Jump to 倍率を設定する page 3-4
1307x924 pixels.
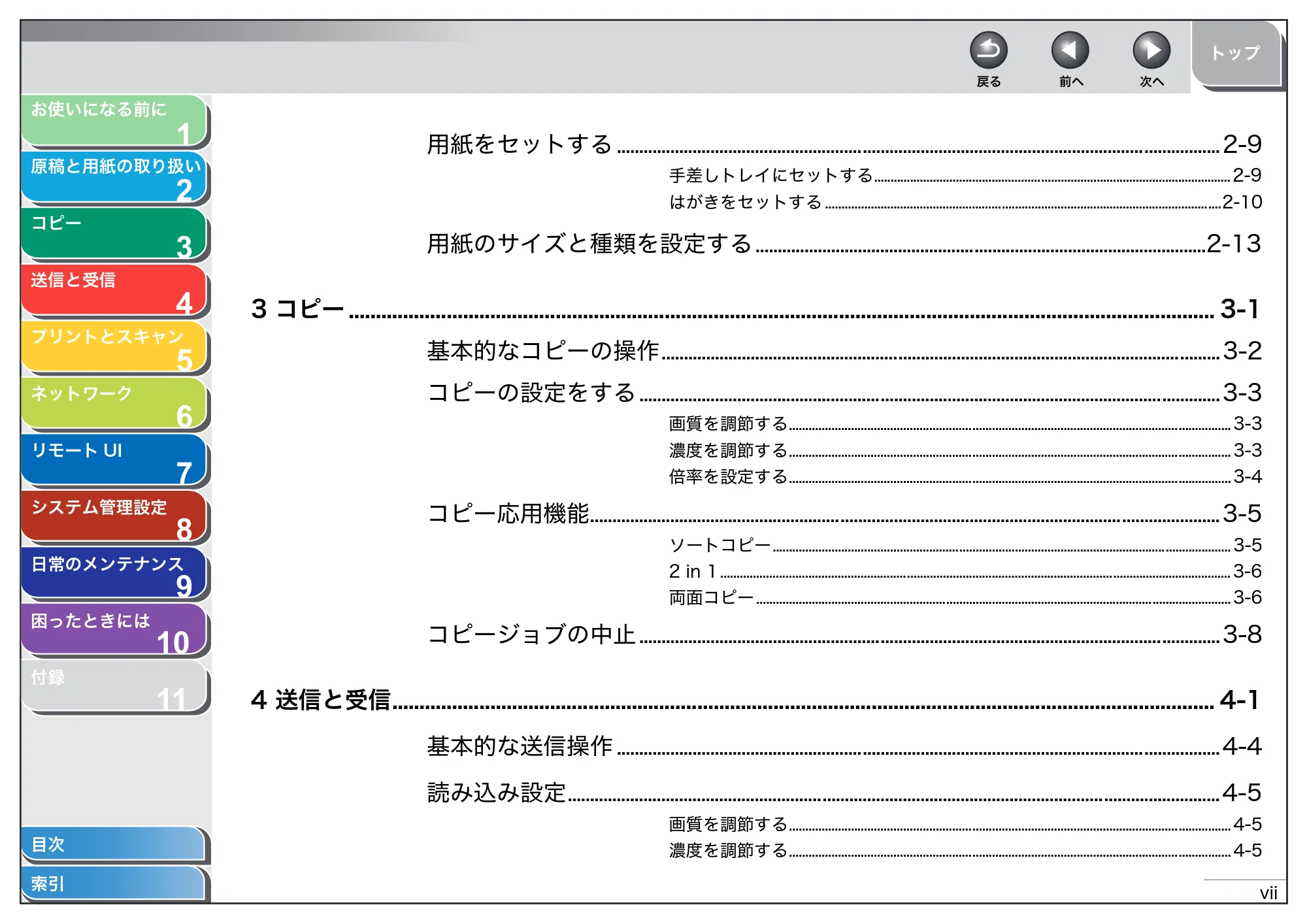pyautogui.click(x=965, y=476)
